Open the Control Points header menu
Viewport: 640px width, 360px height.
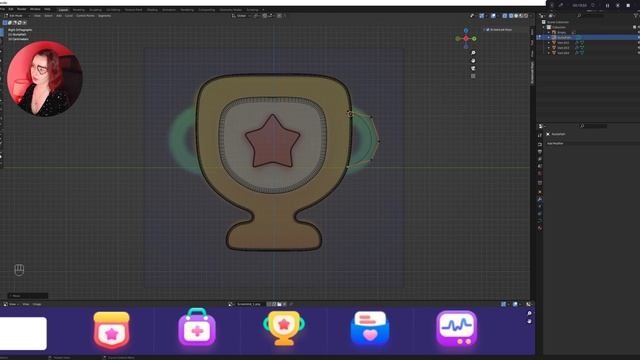point(85,16)
